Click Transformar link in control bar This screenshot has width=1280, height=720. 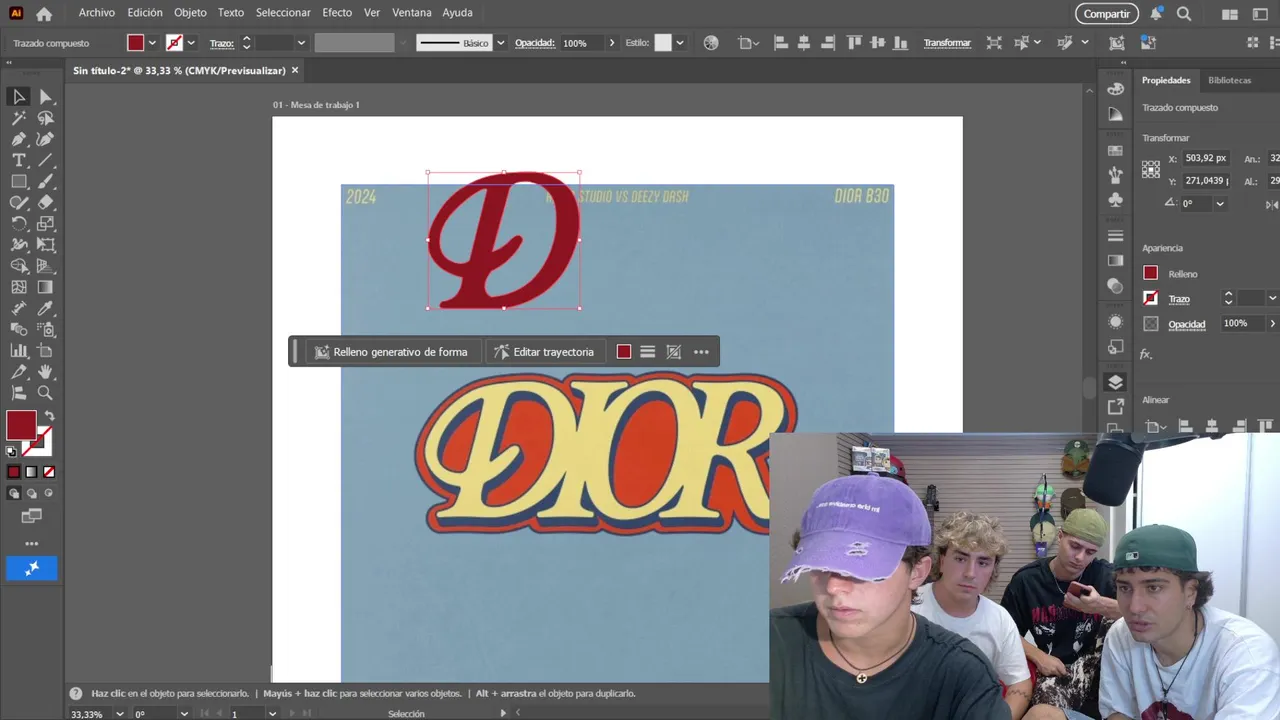(x=947, y=43)
